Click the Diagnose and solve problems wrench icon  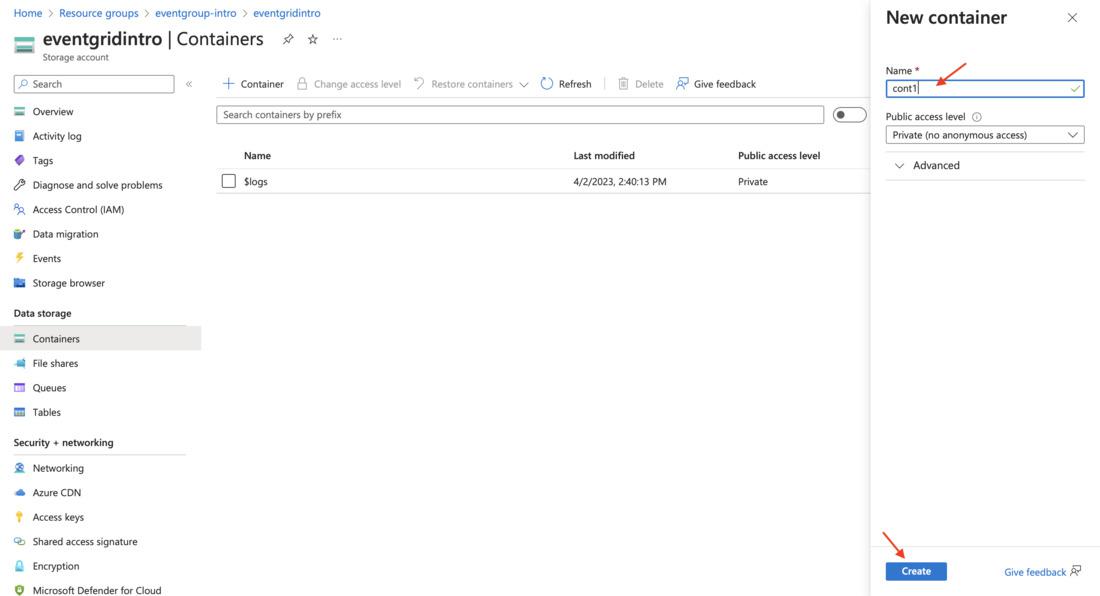[20, 185]
